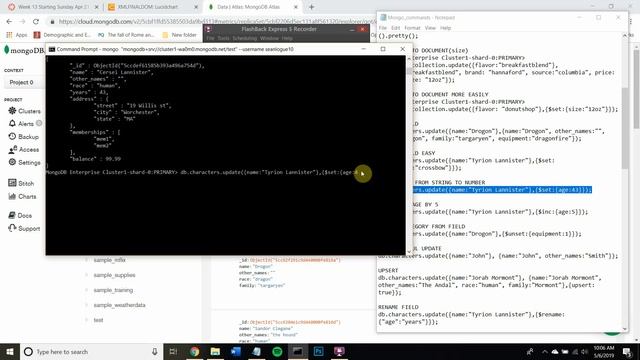Click the Docs icon in the sidebar
This screenshot has width=640, height=360.
pos(12,215)
